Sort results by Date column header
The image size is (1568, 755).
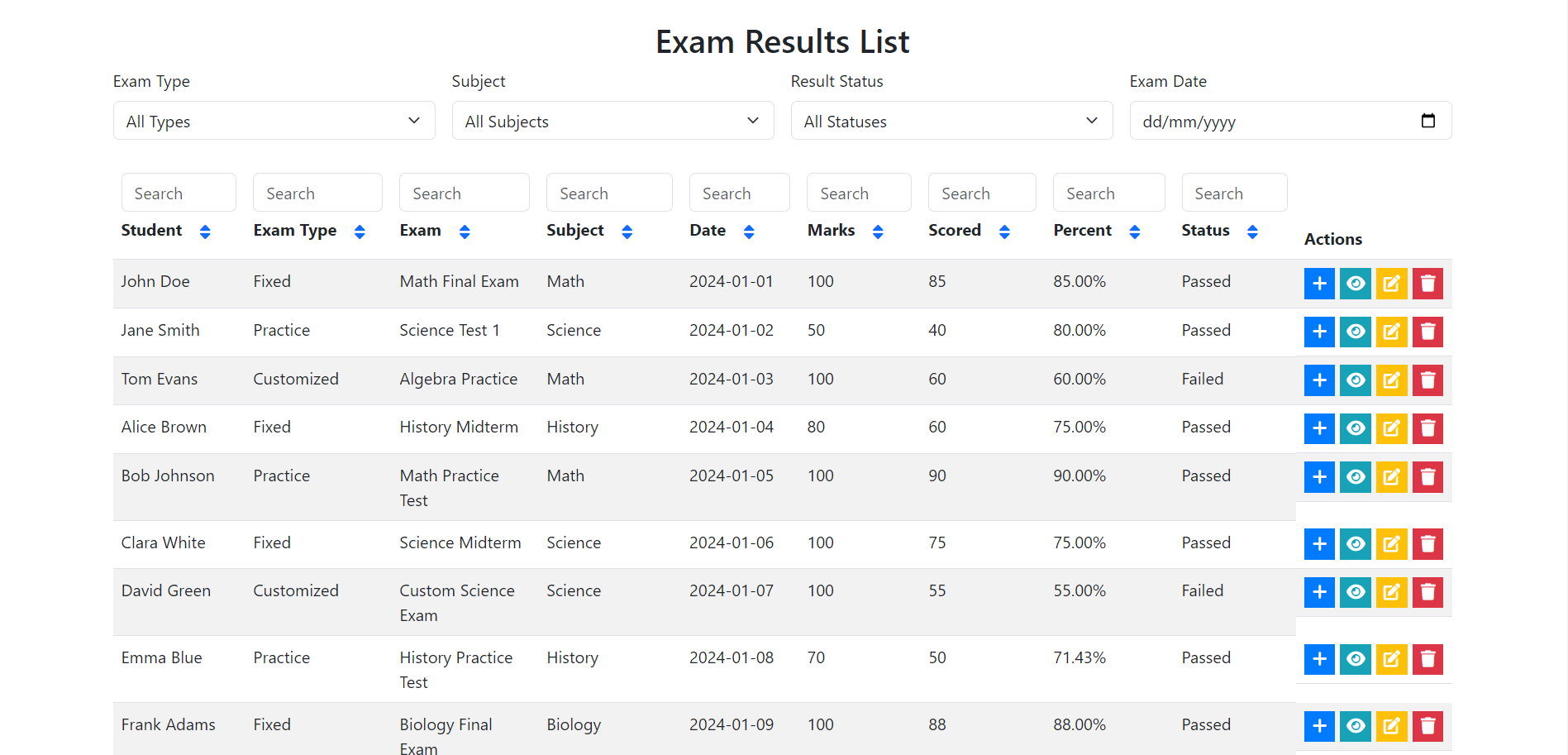[749, 232]
